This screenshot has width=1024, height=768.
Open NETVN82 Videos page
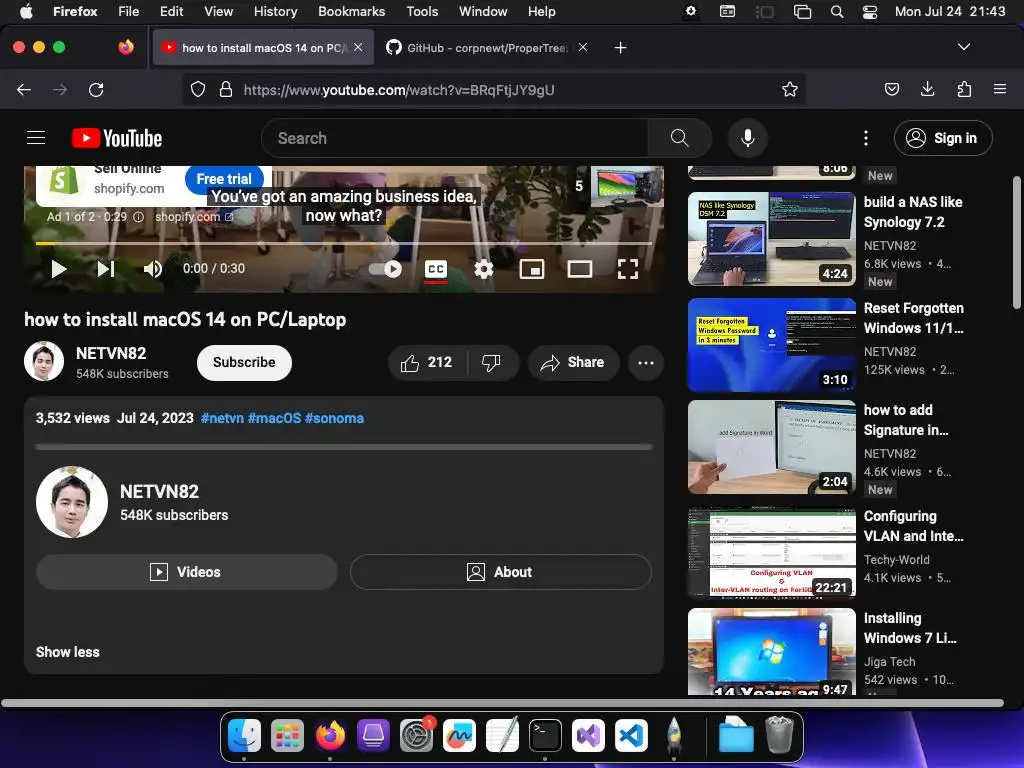187,572
